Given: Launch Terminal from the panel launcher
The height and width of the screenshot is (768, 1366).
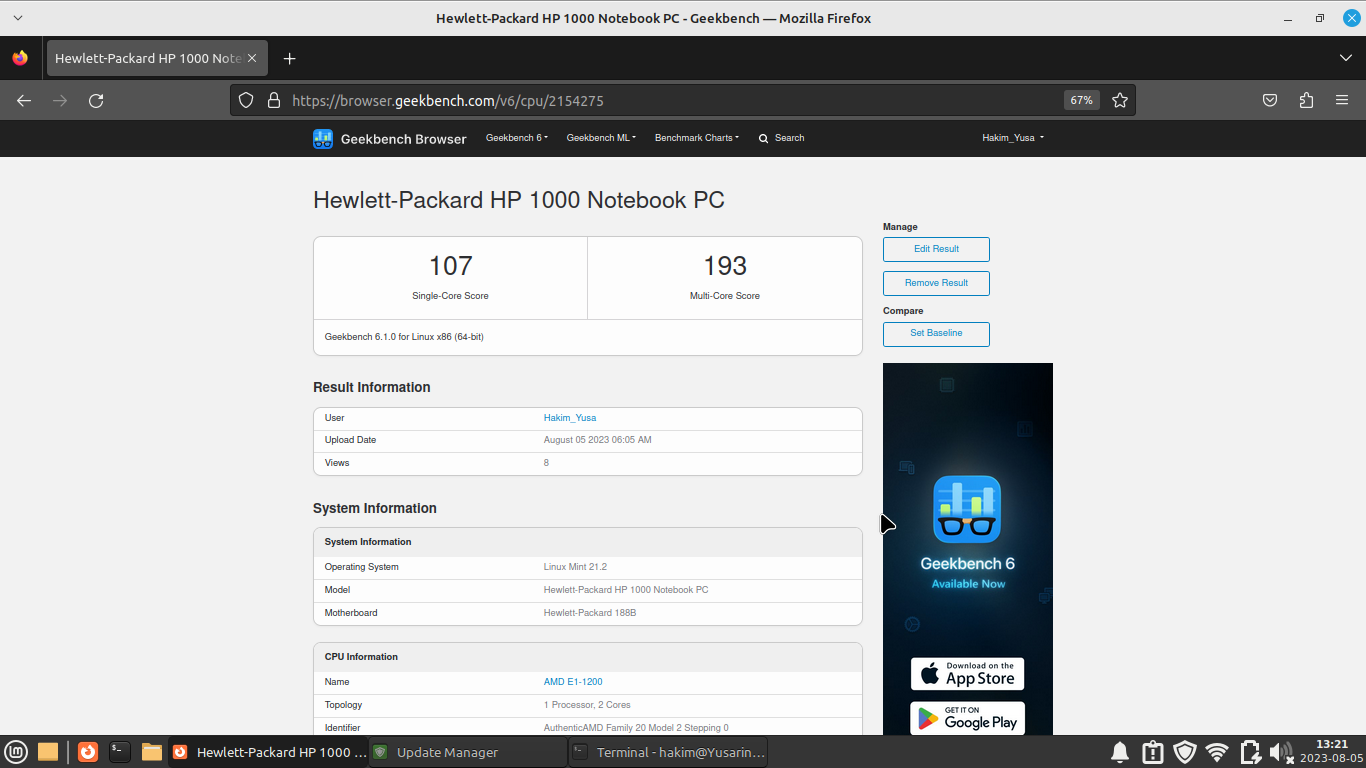Looking at the screenshot, I should point(120,752).
